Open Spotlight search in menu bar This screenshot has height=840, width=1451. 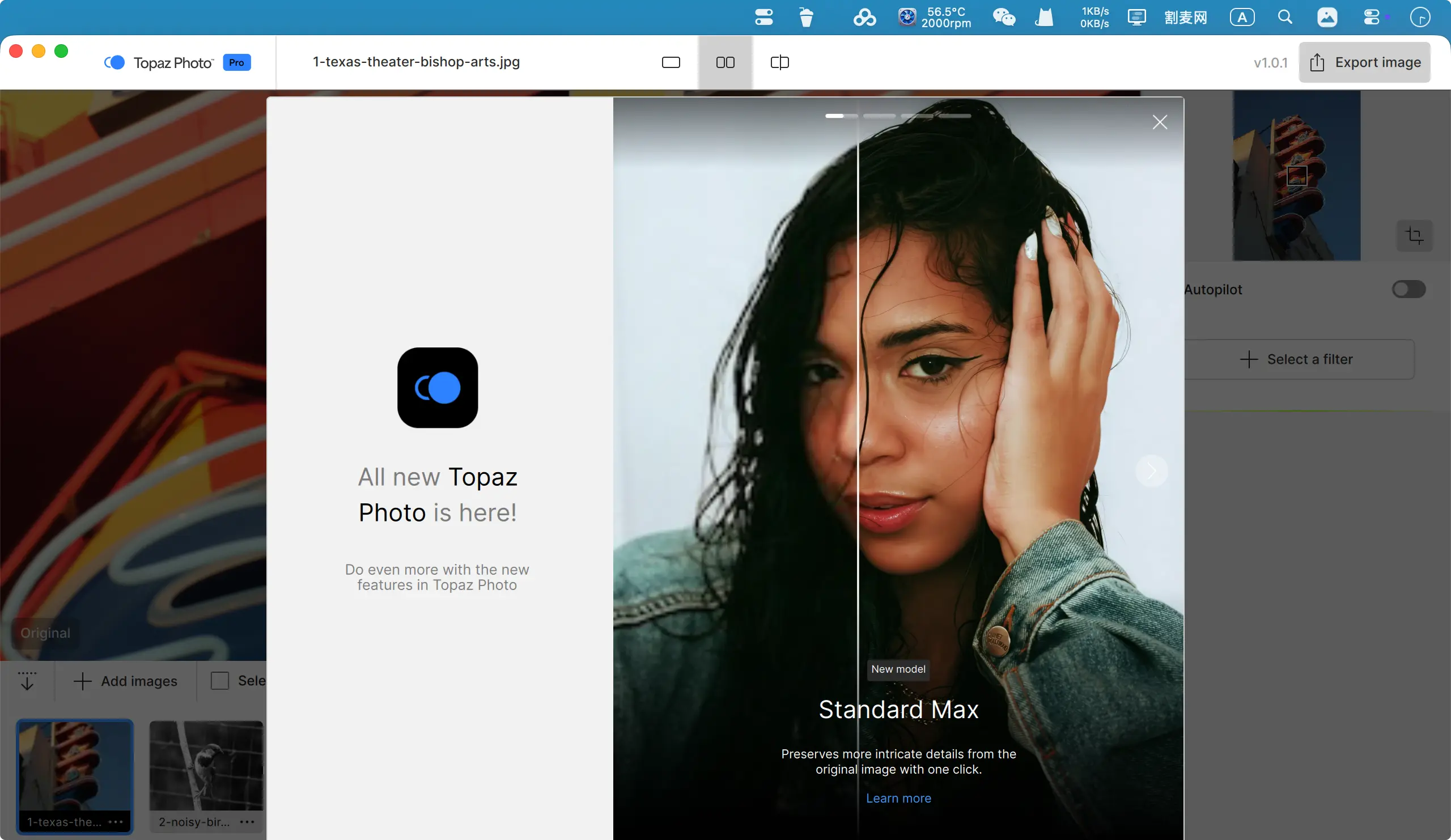[x=1285, y=17]
